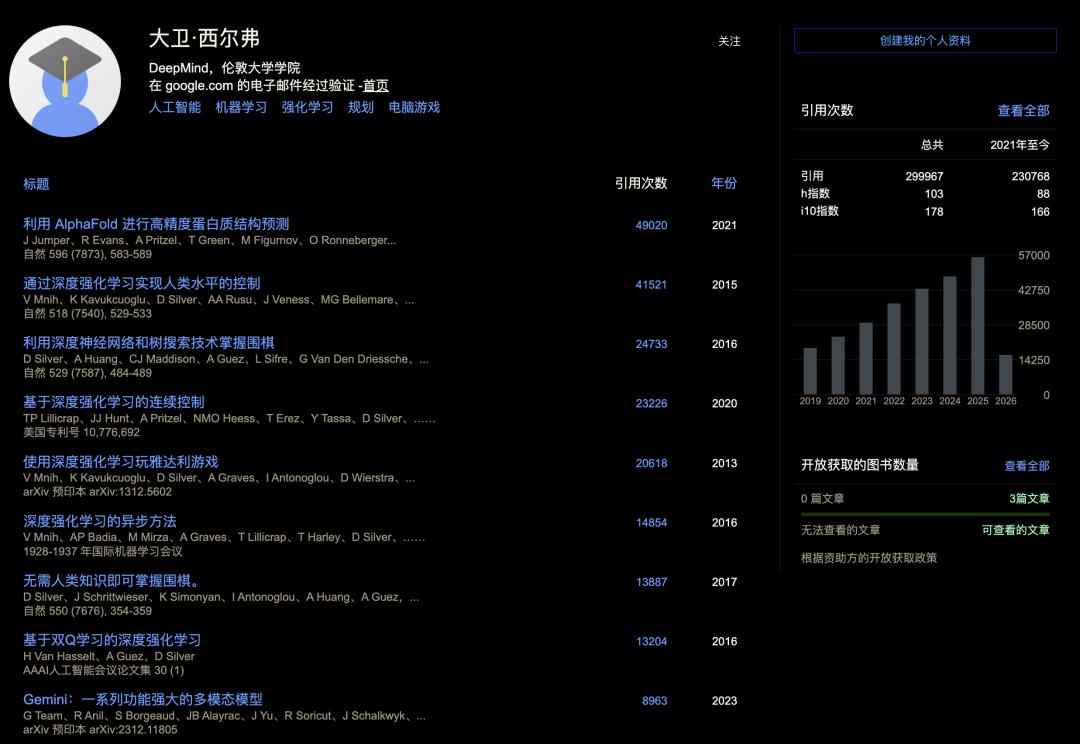Click the green open access progress bar
1080x744 pixels.
coord(925,514)
